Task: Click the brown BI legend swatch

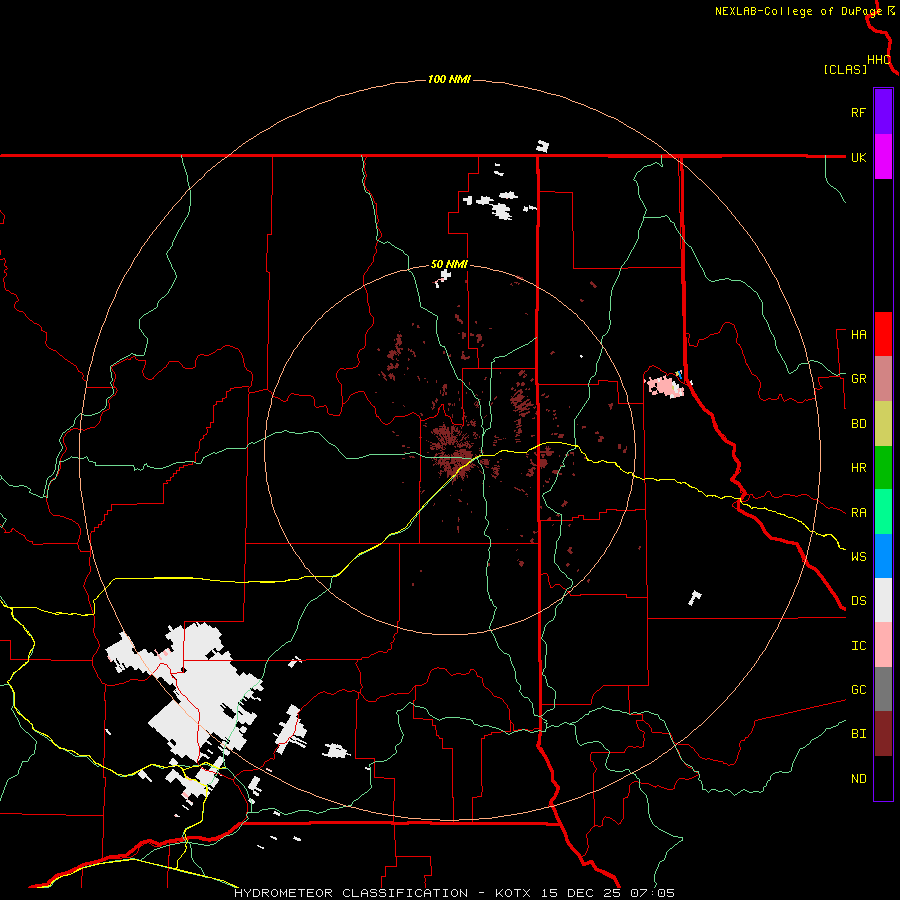Action: 883,734
